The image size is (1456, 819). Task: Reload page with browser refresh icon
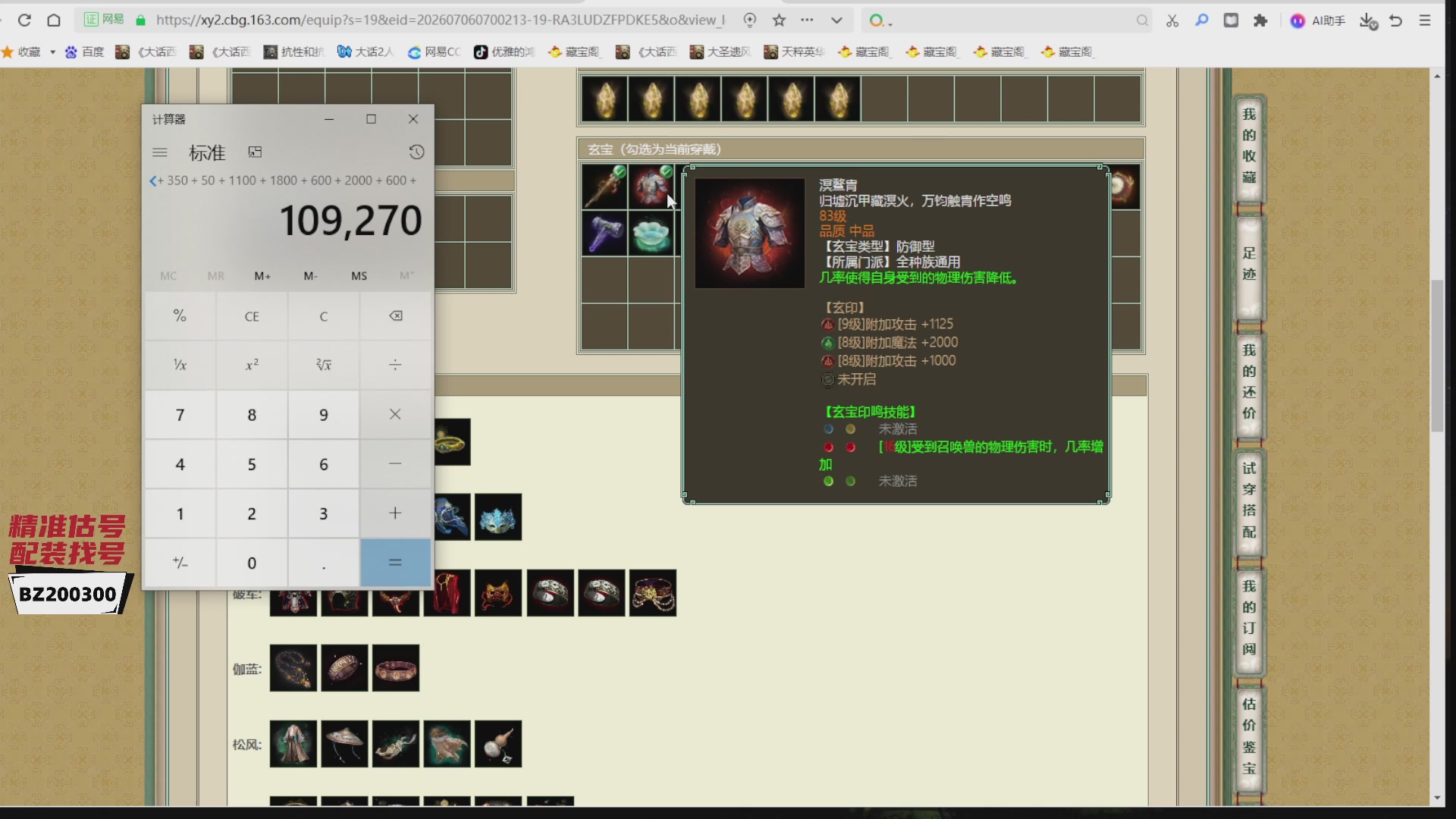[x=24, y=20]
